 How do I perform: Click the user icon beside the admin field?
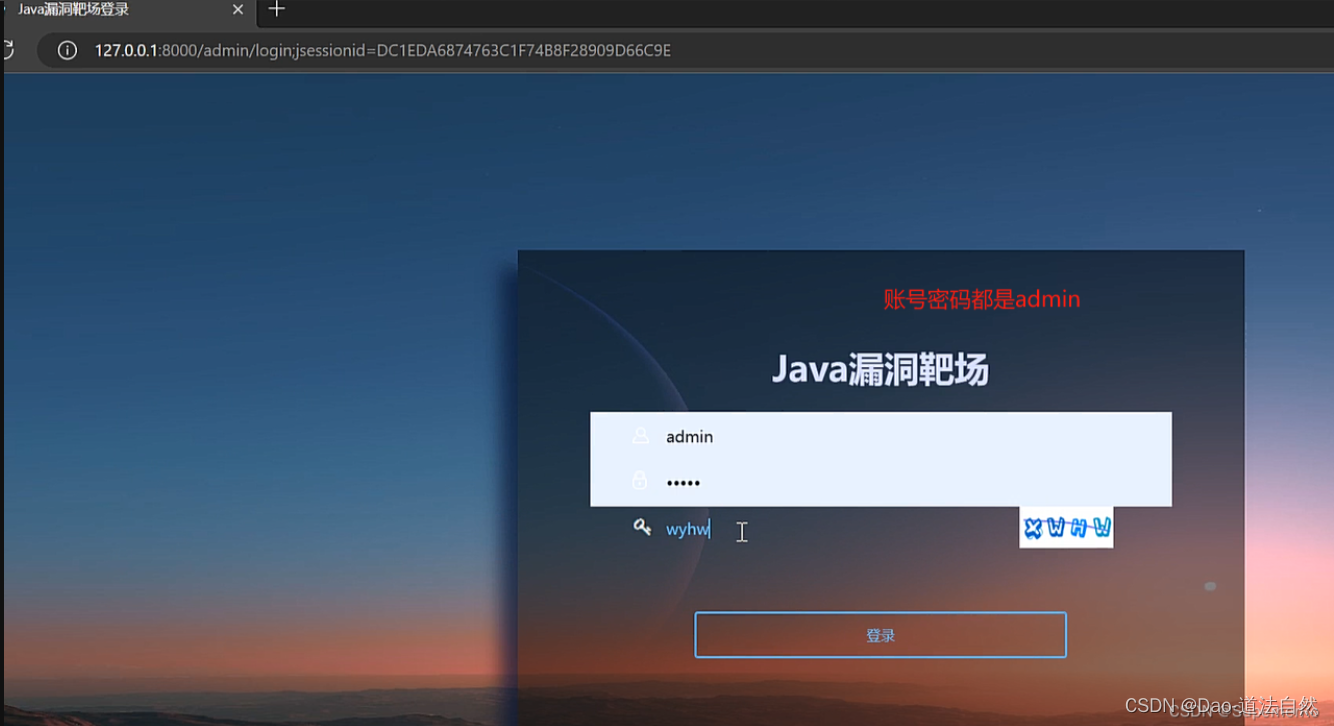639,434
